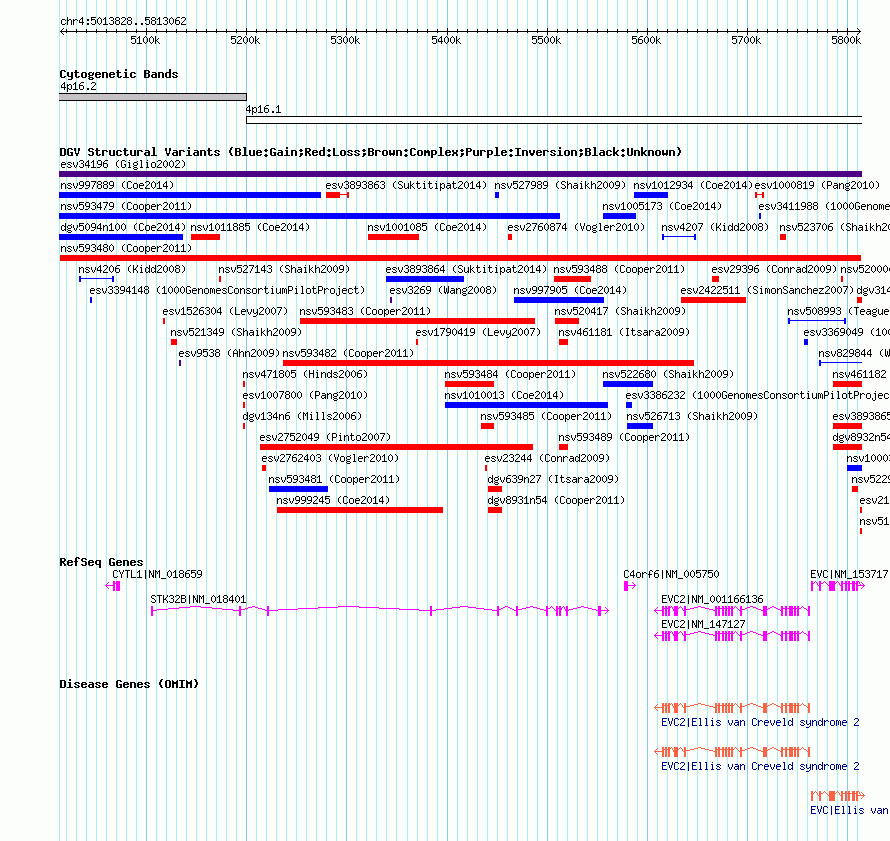
Task: Select esv2752049 (Pinto2007) loss label
Action: (325, 437)
